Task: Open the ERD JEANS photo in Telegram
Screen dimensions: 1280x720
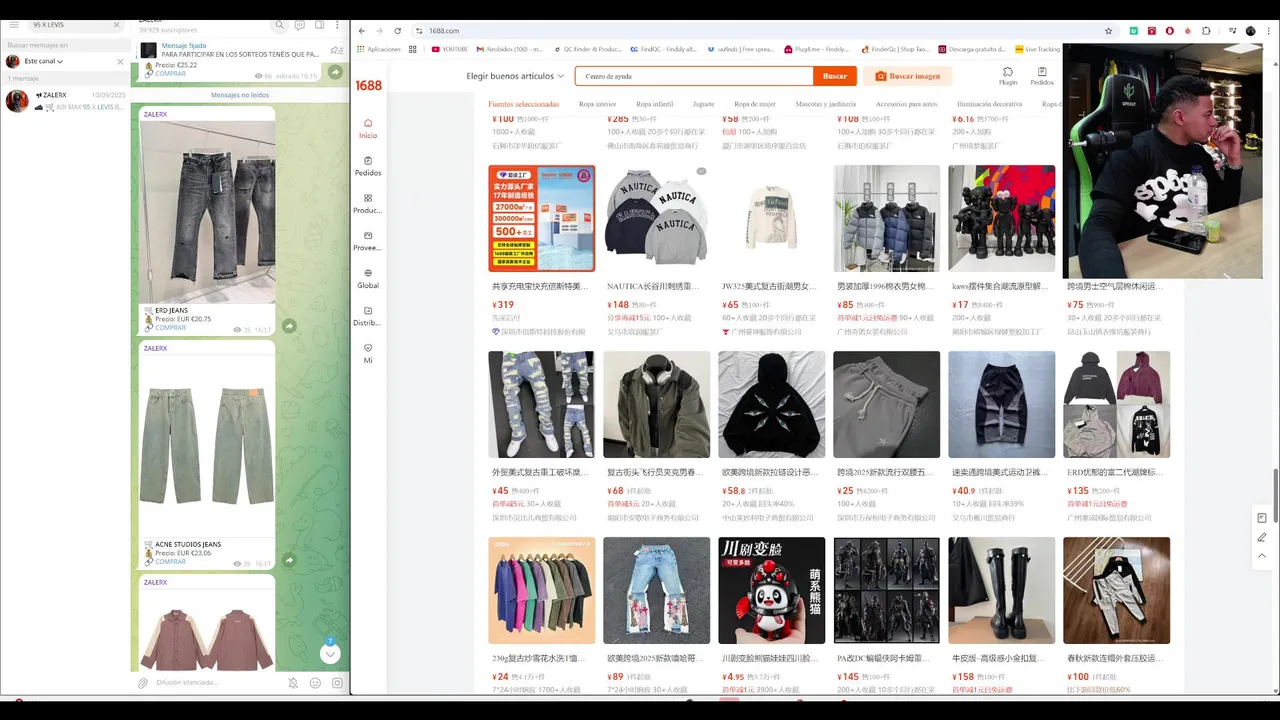Action: tap(207, 212)
